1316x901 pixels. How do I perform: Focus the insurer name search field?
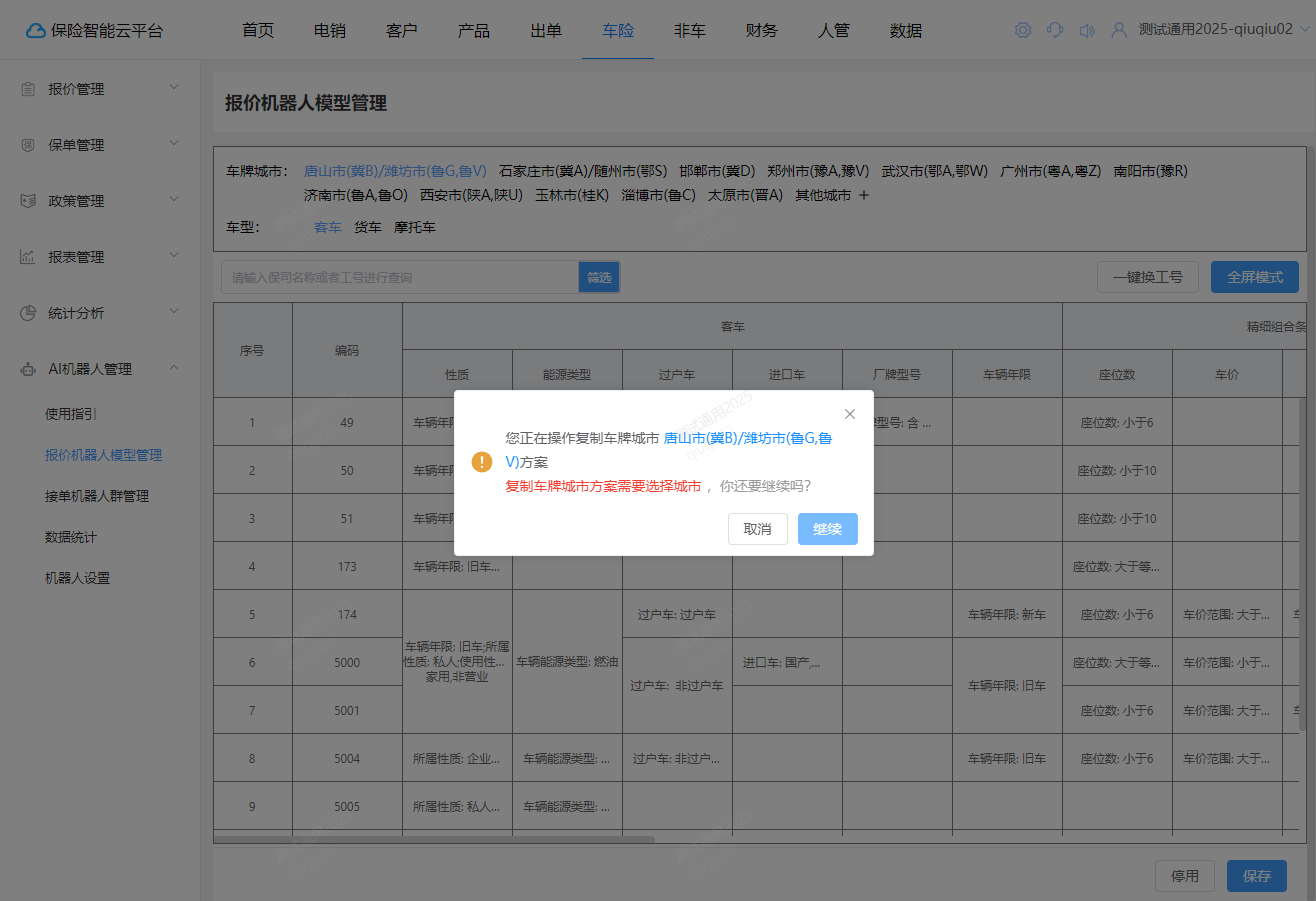tap(400, 277)
